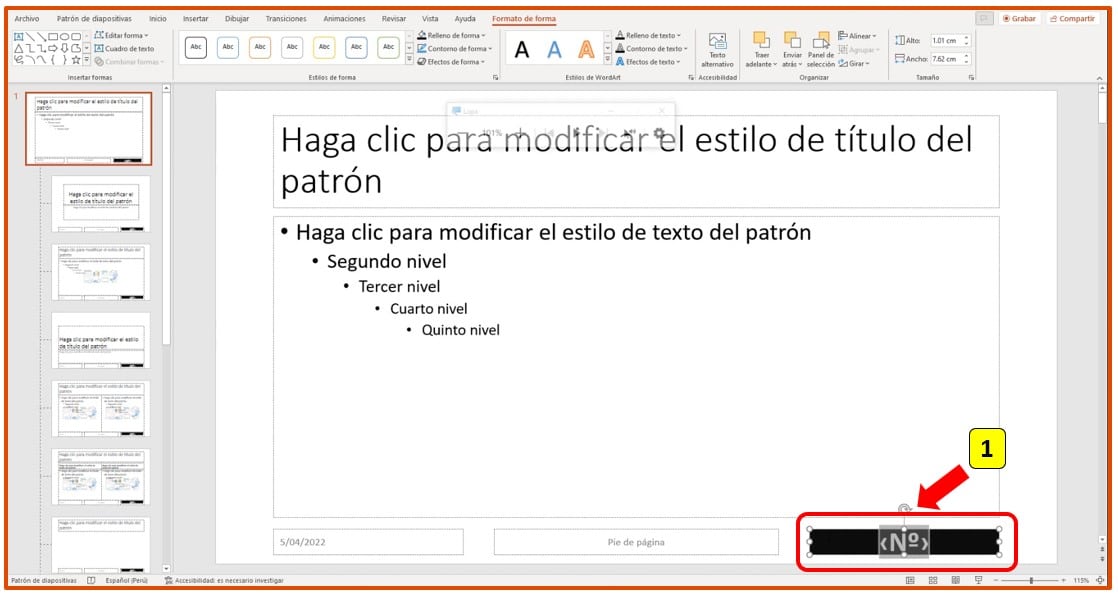Adjust zoom using the status bar slider

coord(1031,579)
